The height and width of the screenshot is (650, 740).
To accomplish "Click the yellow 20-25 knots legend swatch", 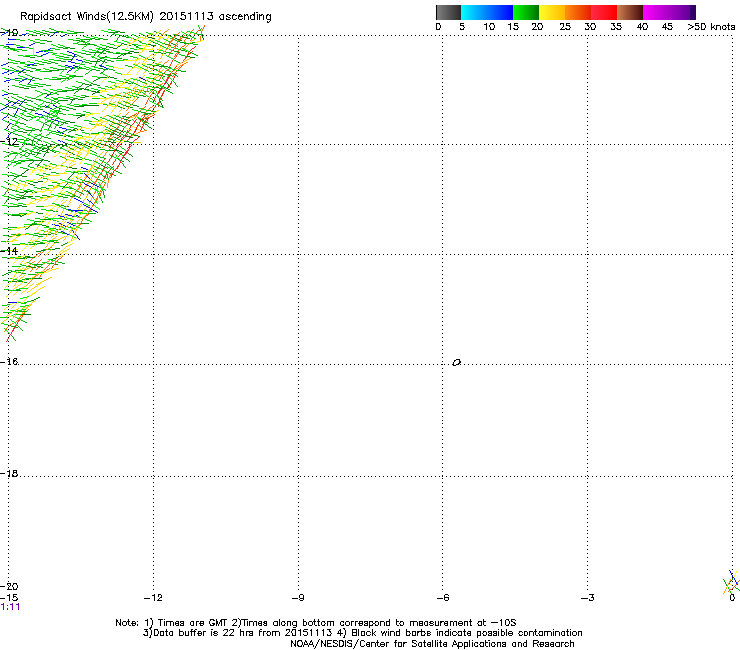I will coord(552,12).
